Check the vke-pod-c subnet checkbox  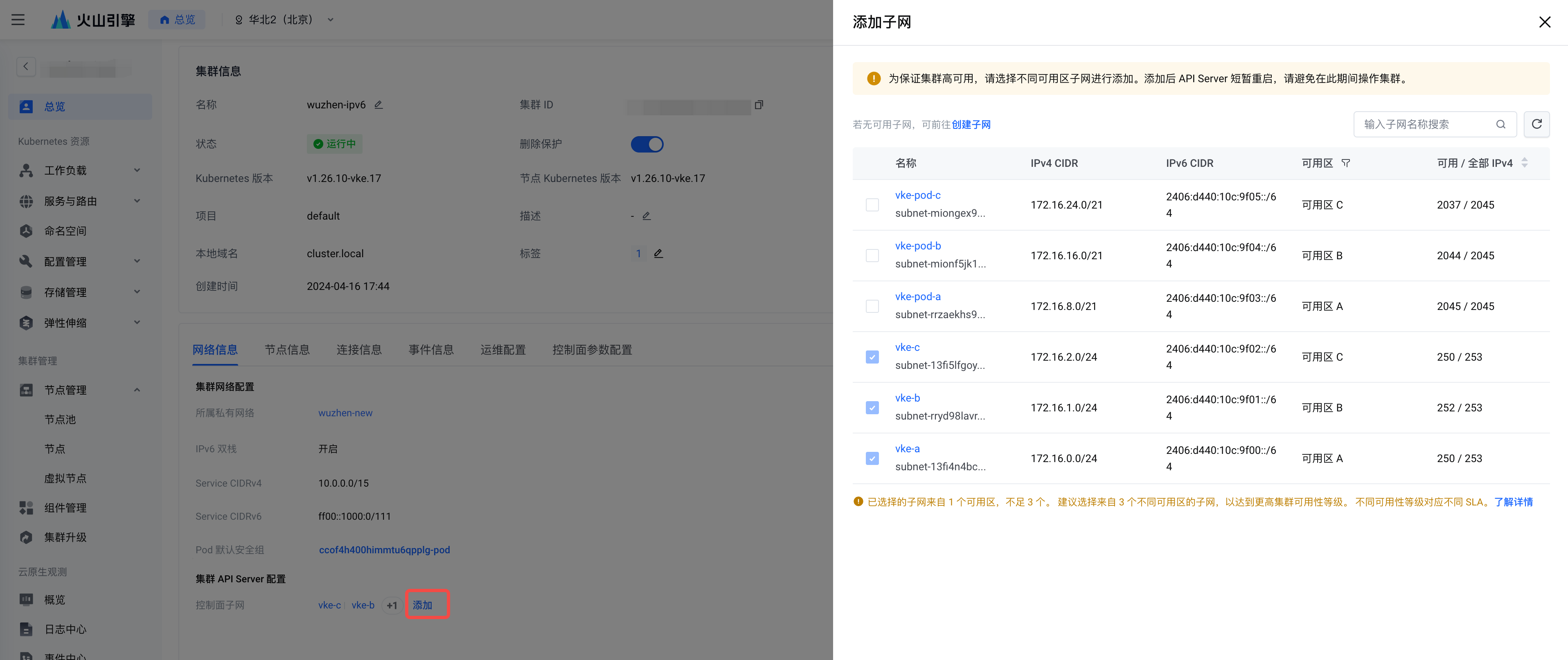pos(872,205)
